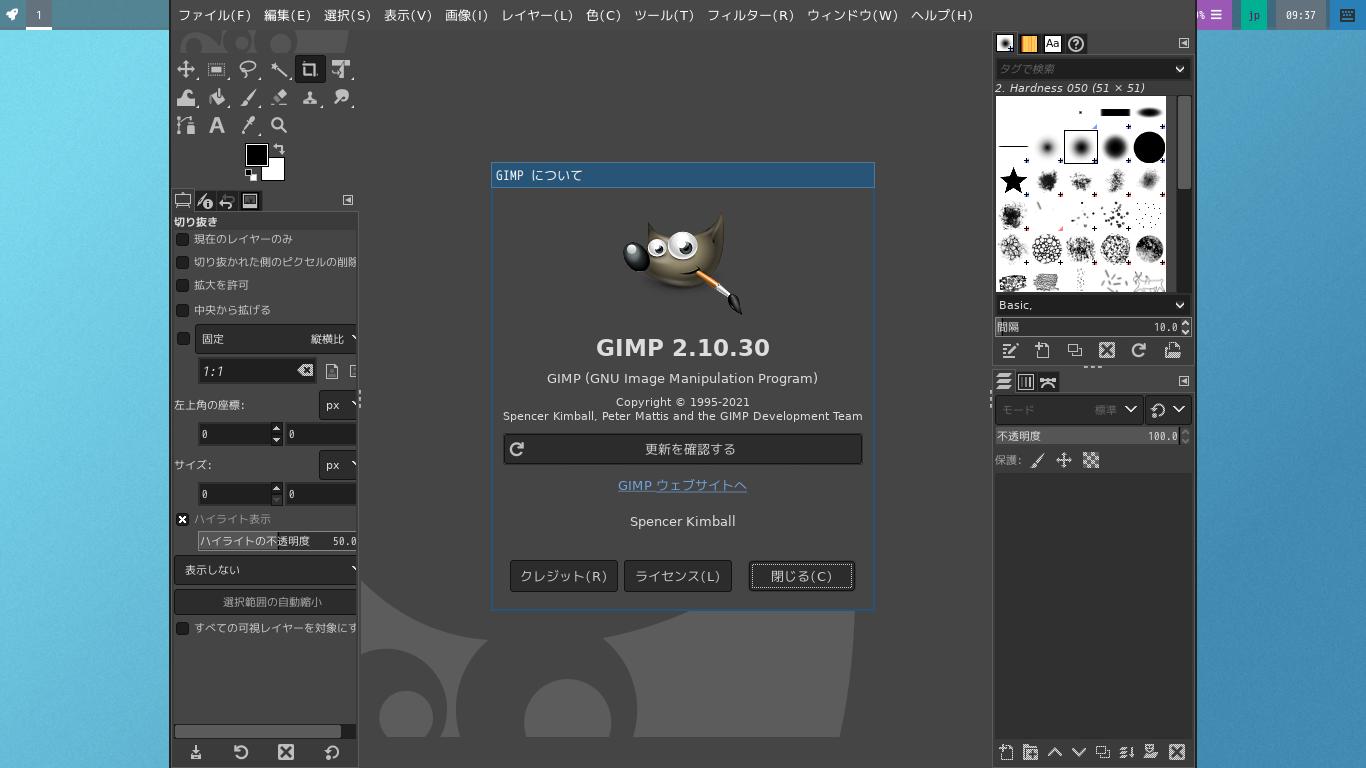This screenshot has width=1366, height=768.
Task: Reset tool options to defaults
Action: (332, 752)
